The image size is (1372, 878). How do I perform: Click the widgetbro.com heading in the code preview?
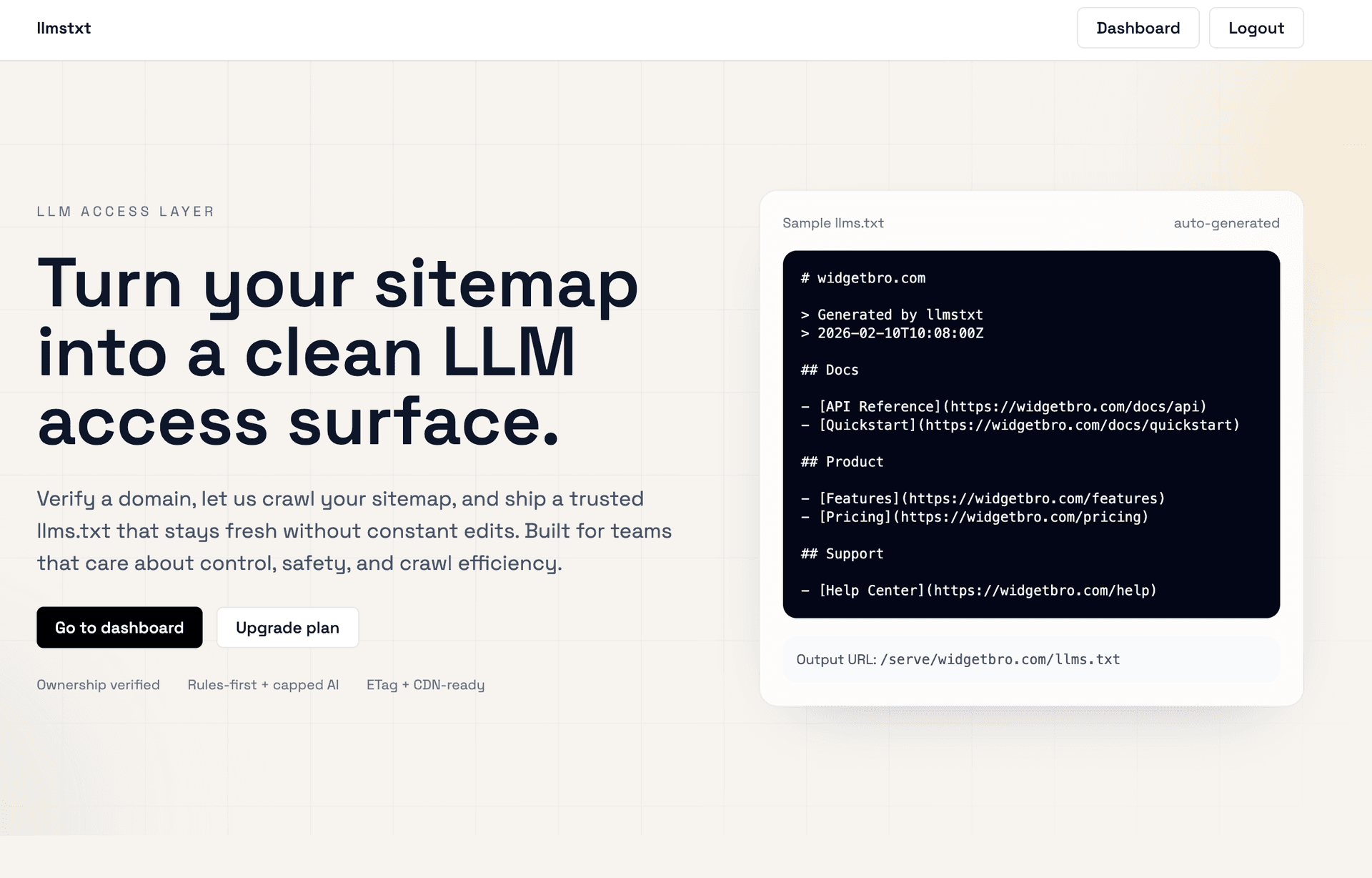[x=863, y=278]
